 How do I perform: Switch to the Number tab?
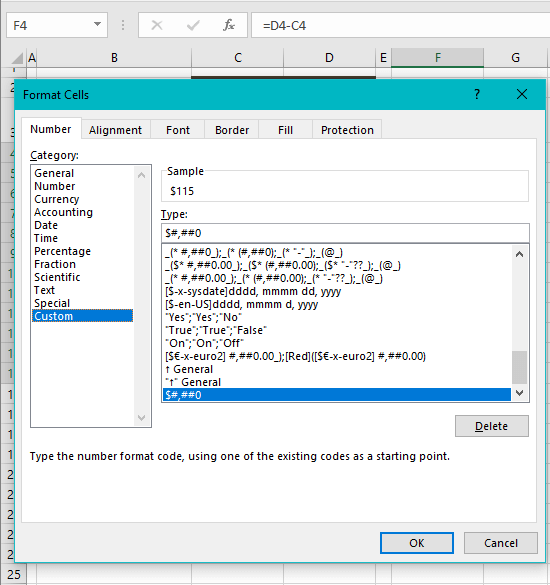[x=51, y=129]
